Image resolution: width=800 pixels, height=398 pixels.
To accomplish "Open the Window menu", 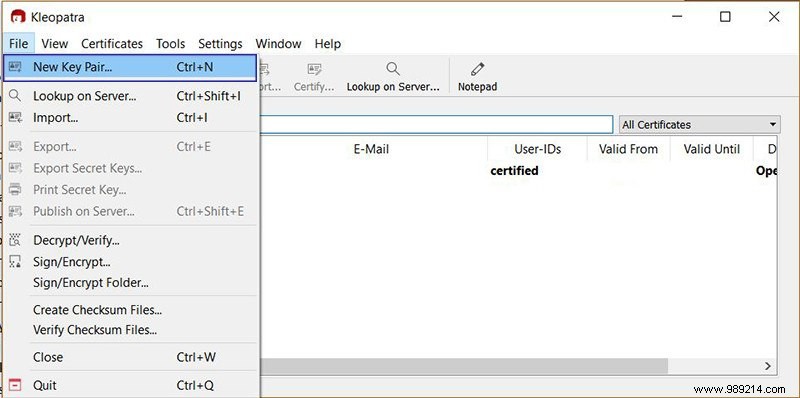I will [x=278, y=44].
